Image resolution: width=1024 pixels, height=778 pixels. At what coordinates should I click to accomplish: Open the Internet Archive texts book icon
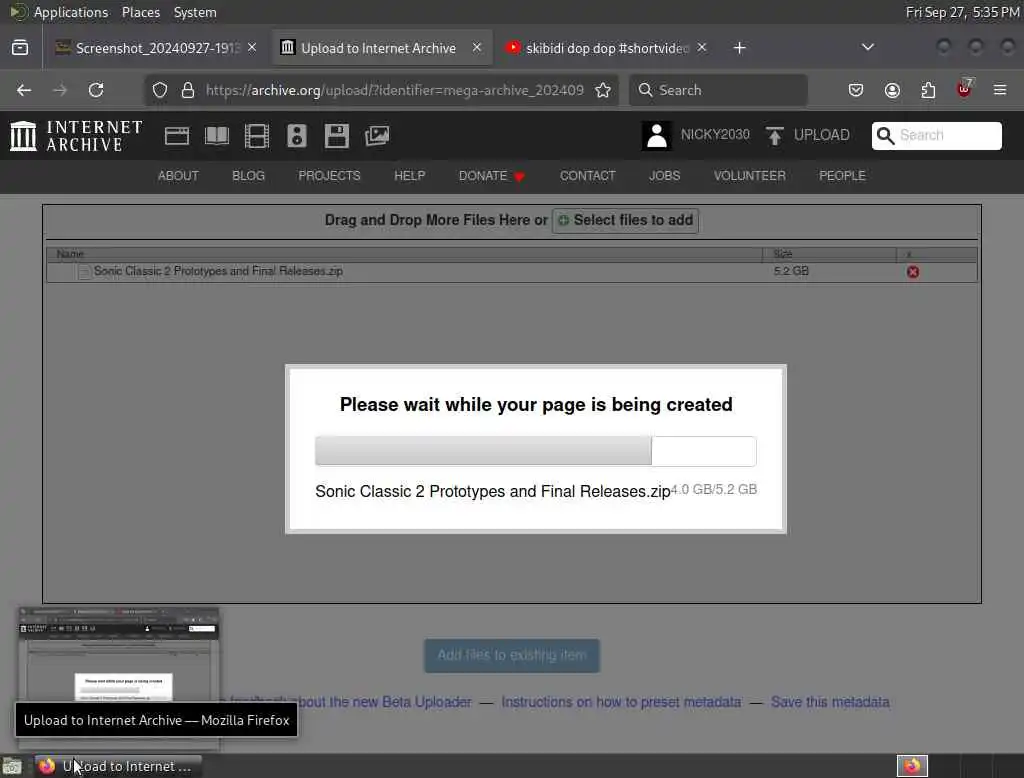pos(217,136)
